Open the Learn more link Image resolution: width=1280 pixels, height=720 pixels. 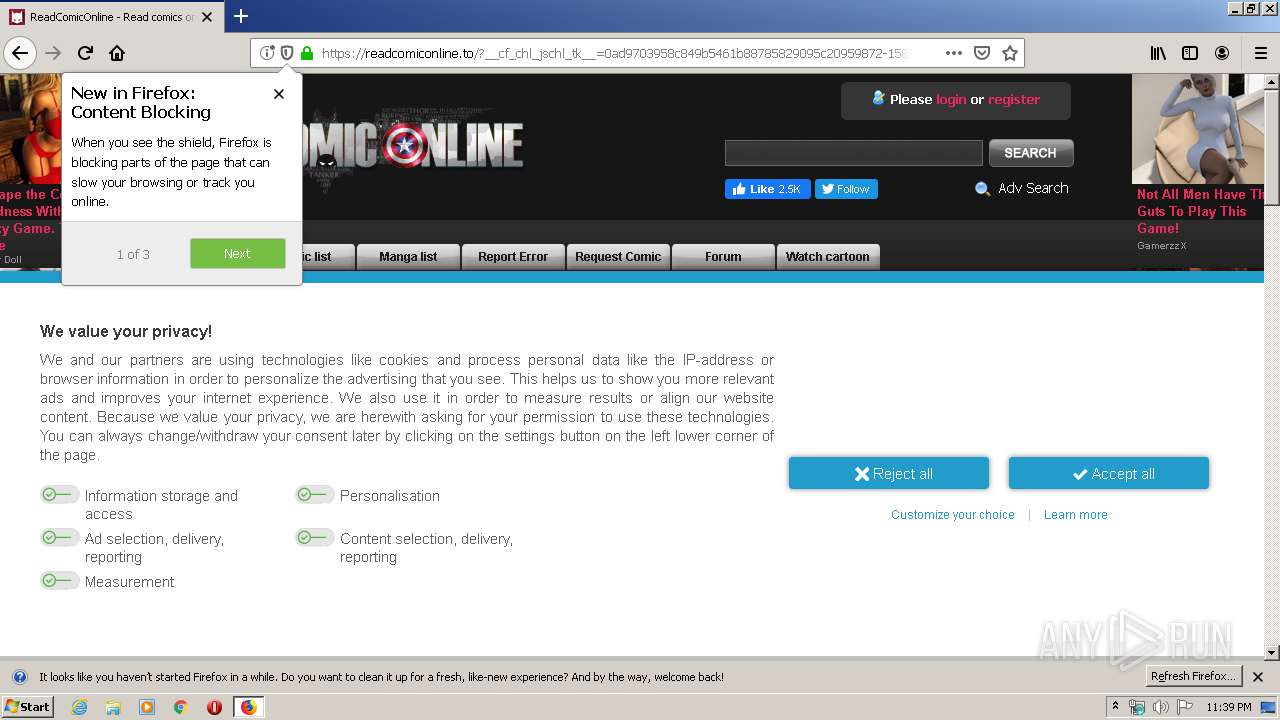click(x=1076, y=515)
